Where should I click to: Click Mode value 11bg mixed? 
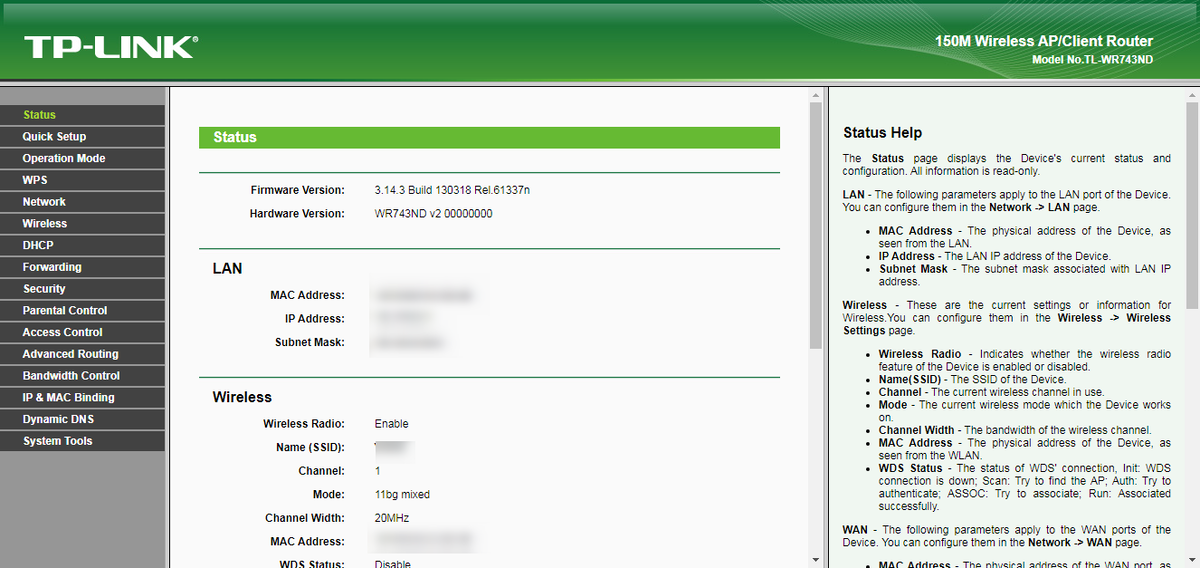pos(402,495)
